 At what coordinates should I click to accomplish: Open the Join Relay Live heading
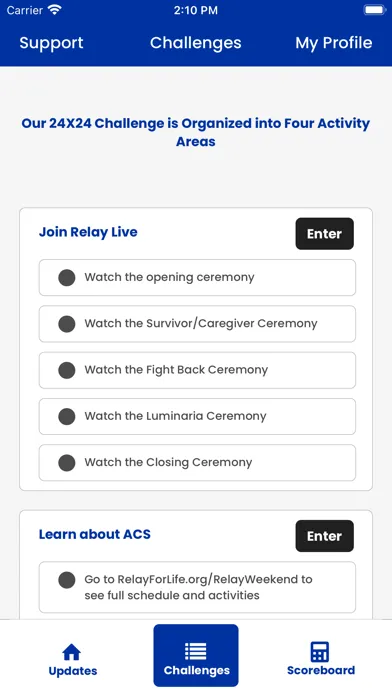coord(88,232)
